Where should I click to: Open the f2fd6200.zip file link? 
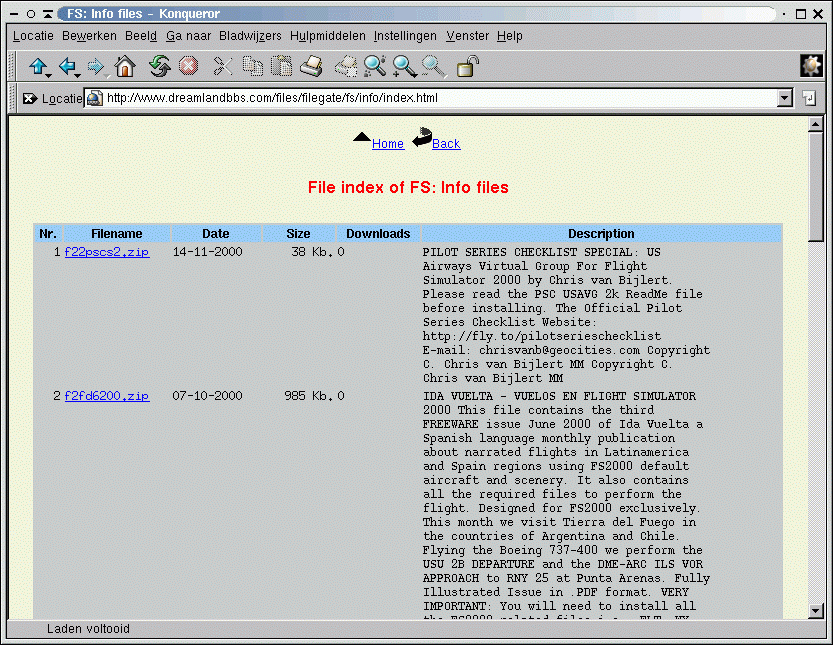tap(106, 397)
